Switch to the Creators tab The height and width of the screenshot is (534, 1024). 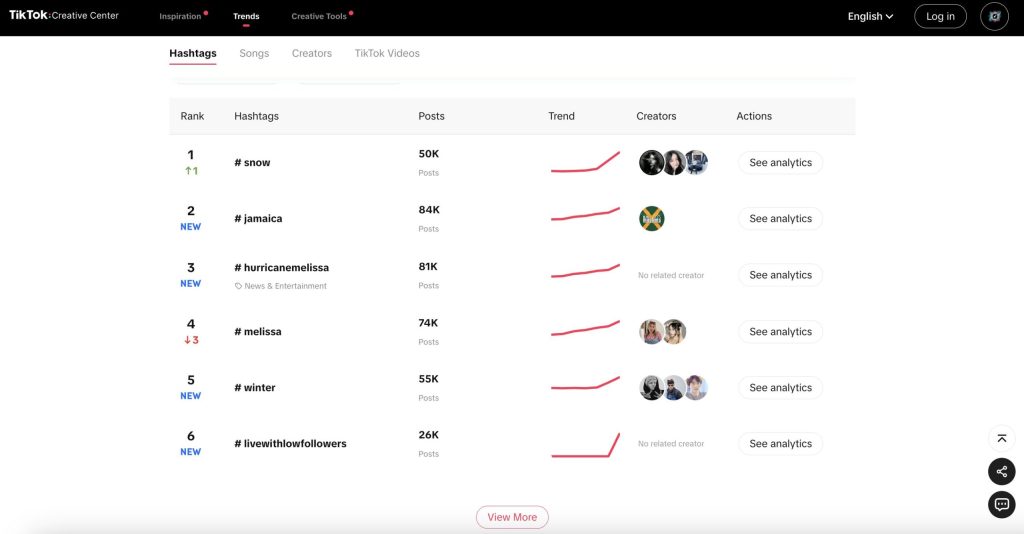[x=312, y=54]
